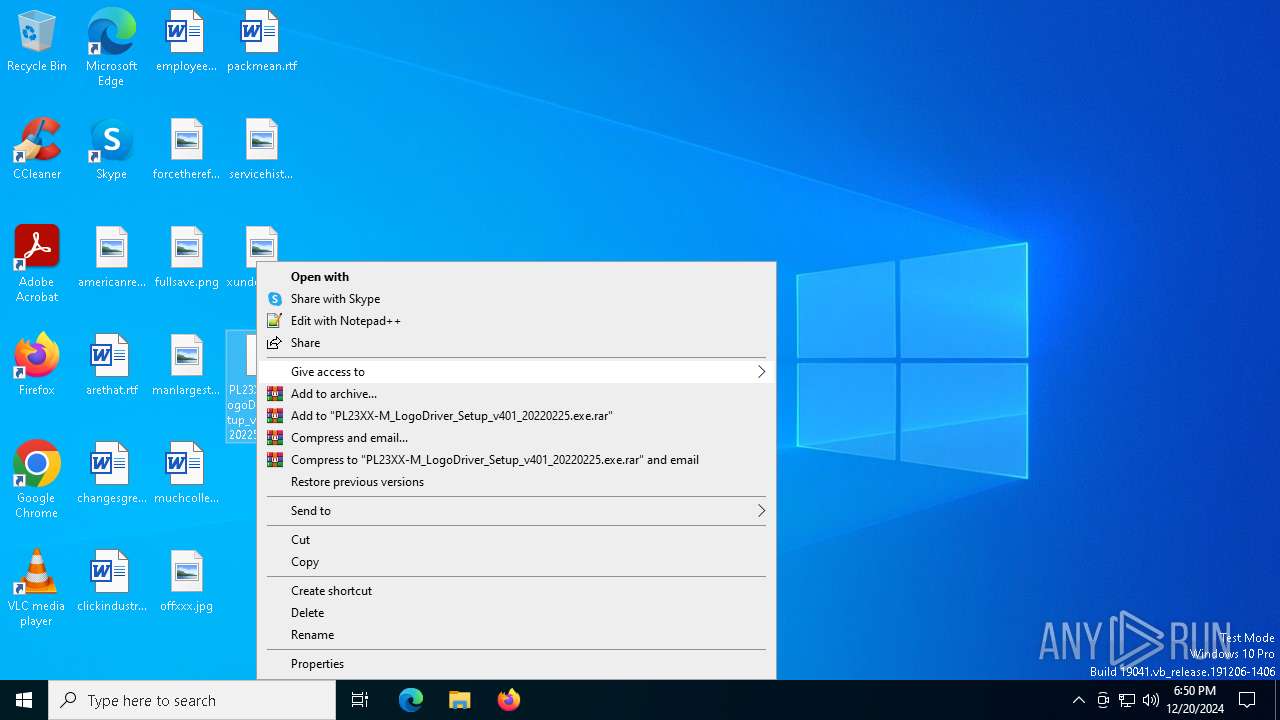Choose Edit with Notepad++ menu entry
Image resolution: width=1280 pixels, height=720 pixels.
(517, 321)
